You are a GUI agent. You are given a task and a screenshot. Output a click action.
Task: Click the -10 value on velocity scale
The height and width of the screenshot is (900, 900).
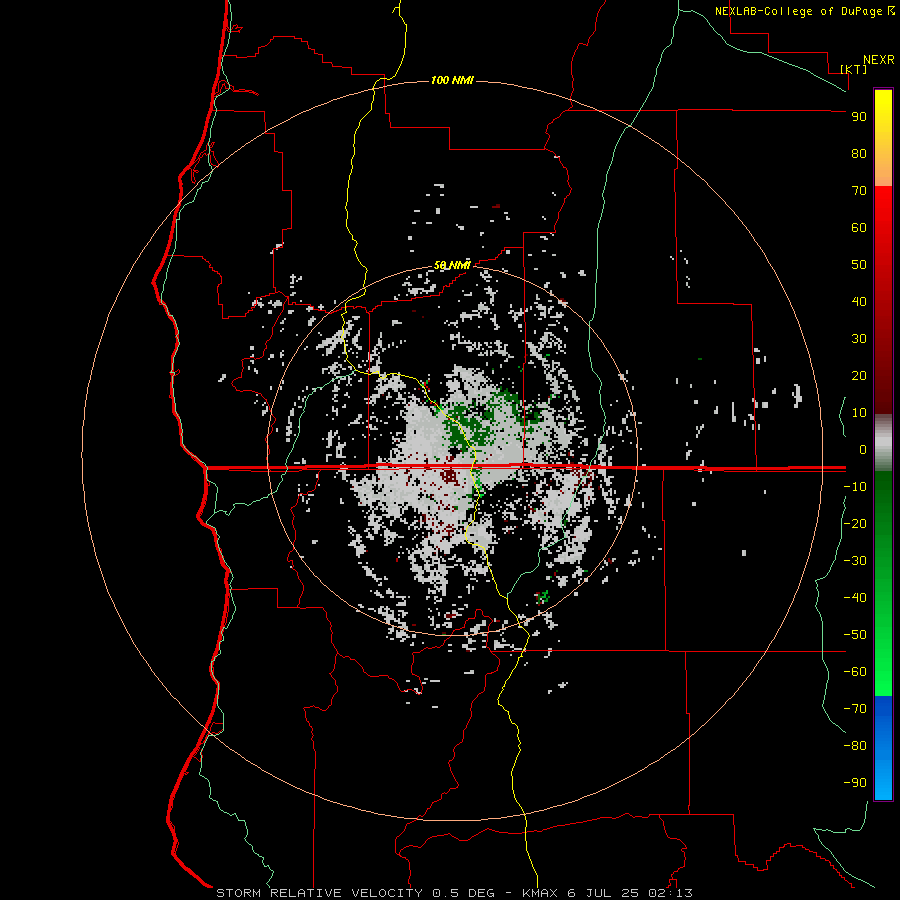[855, 487]
